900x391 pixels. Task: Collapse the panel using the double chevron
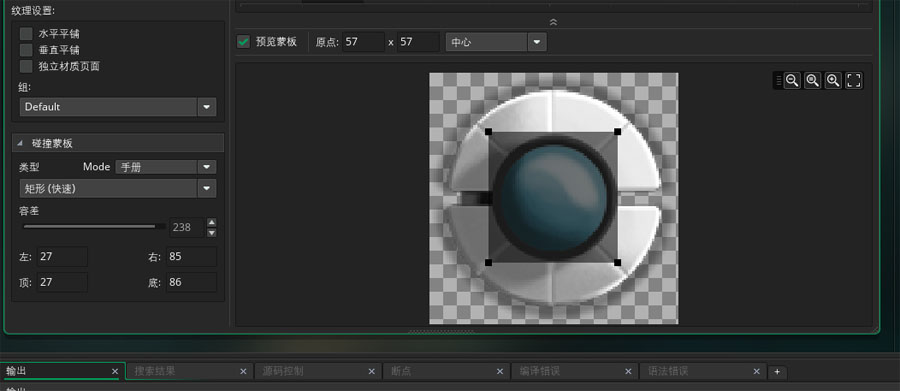click(x=553, y=22)
